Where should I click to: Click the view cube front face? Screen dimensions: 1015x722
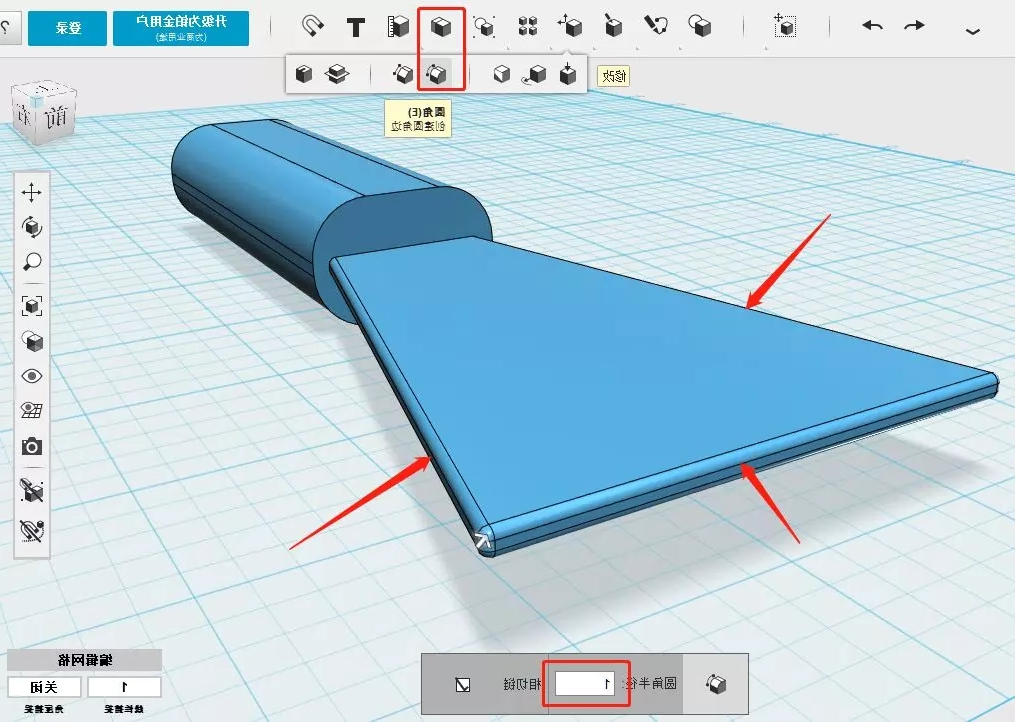(56, 118)
